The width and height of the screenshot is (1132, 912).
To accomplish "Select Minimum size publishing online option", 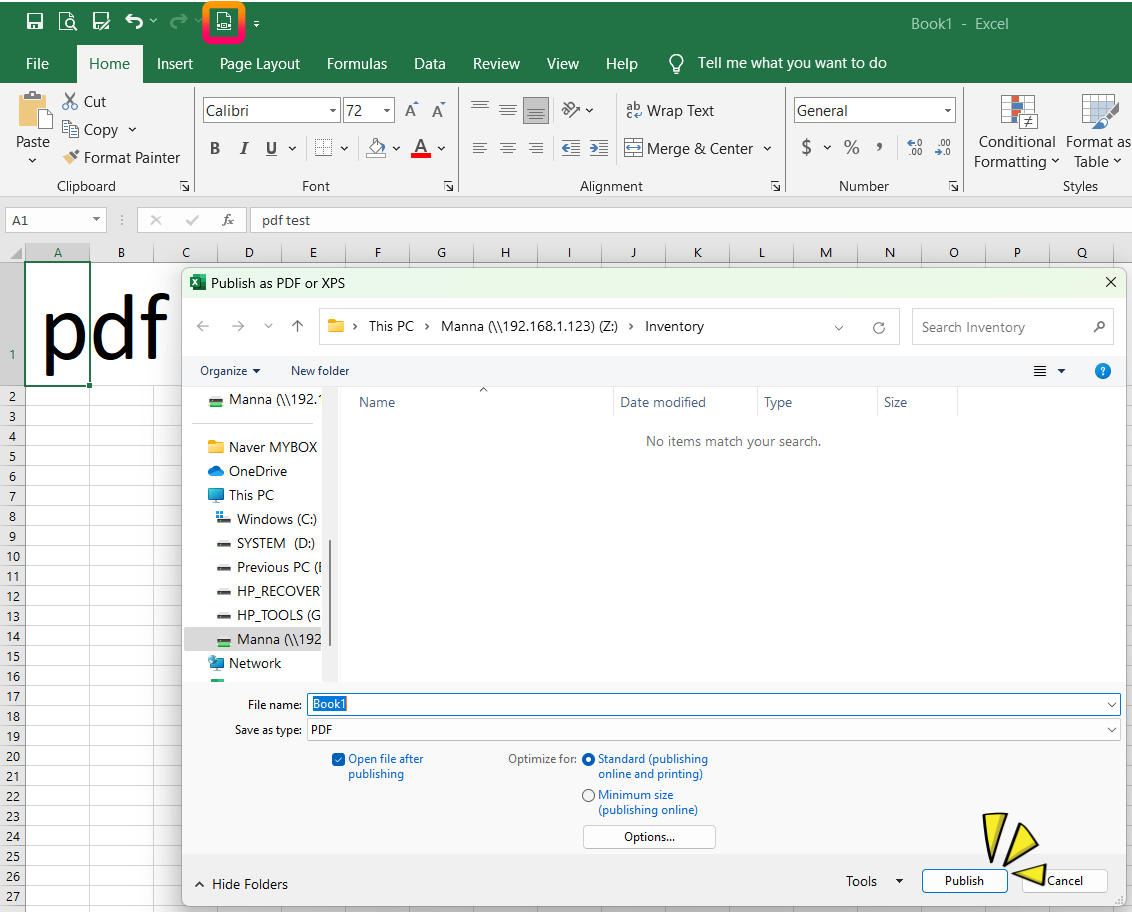I will [588, 795].
